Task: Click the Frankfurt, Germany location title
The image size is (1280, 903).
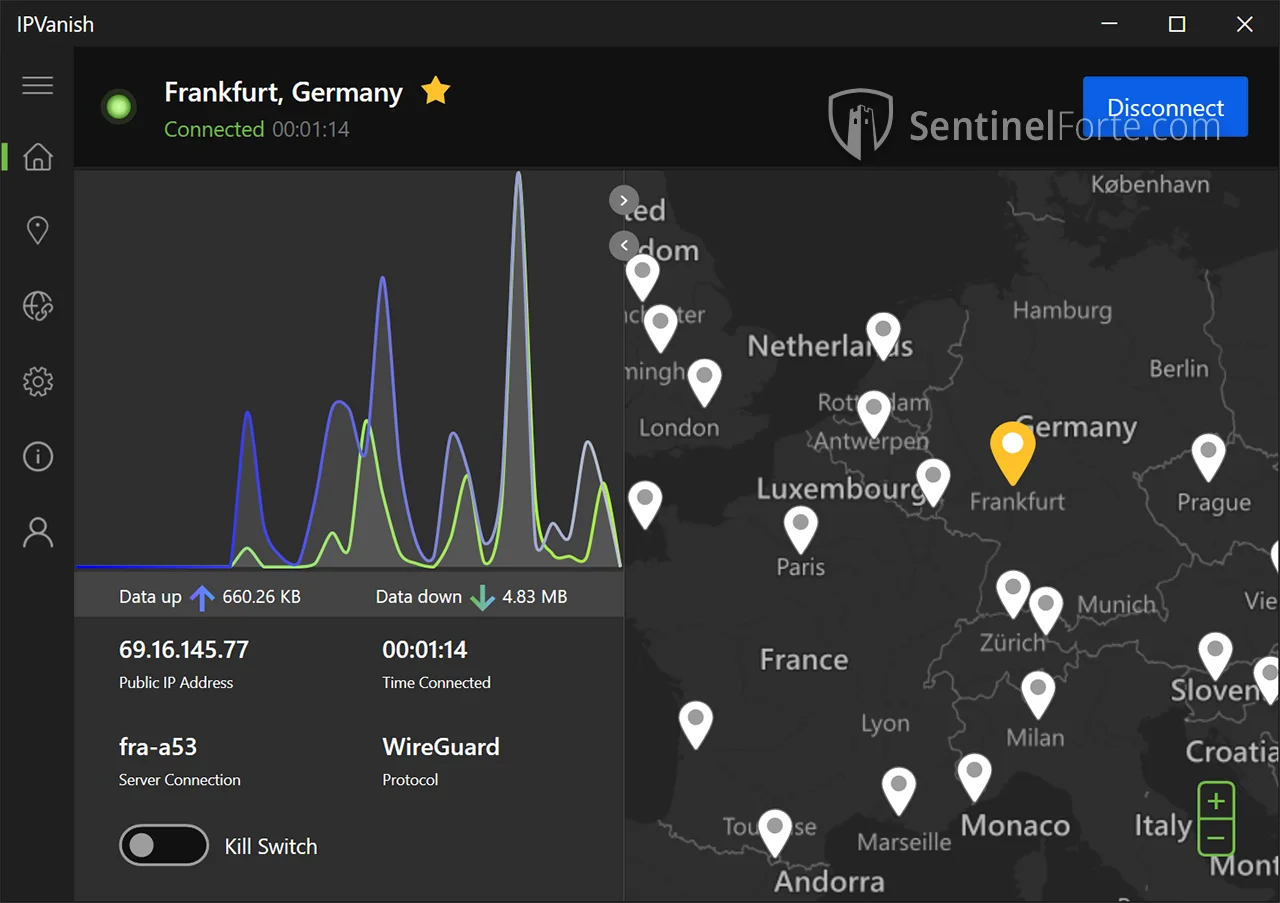Action: click(283, 92)
